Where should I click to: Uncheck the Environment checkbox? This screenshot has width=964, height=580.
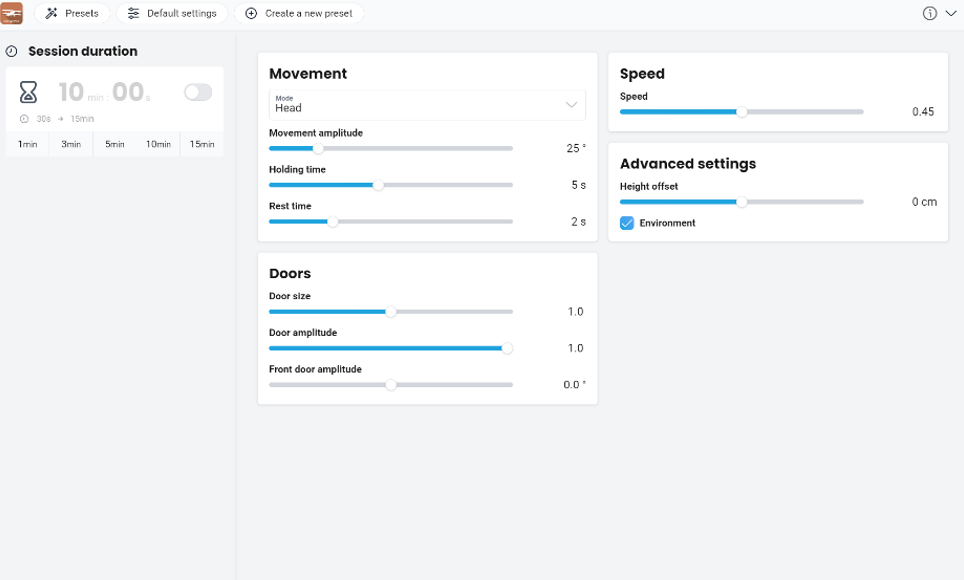(x=627, y=223)
